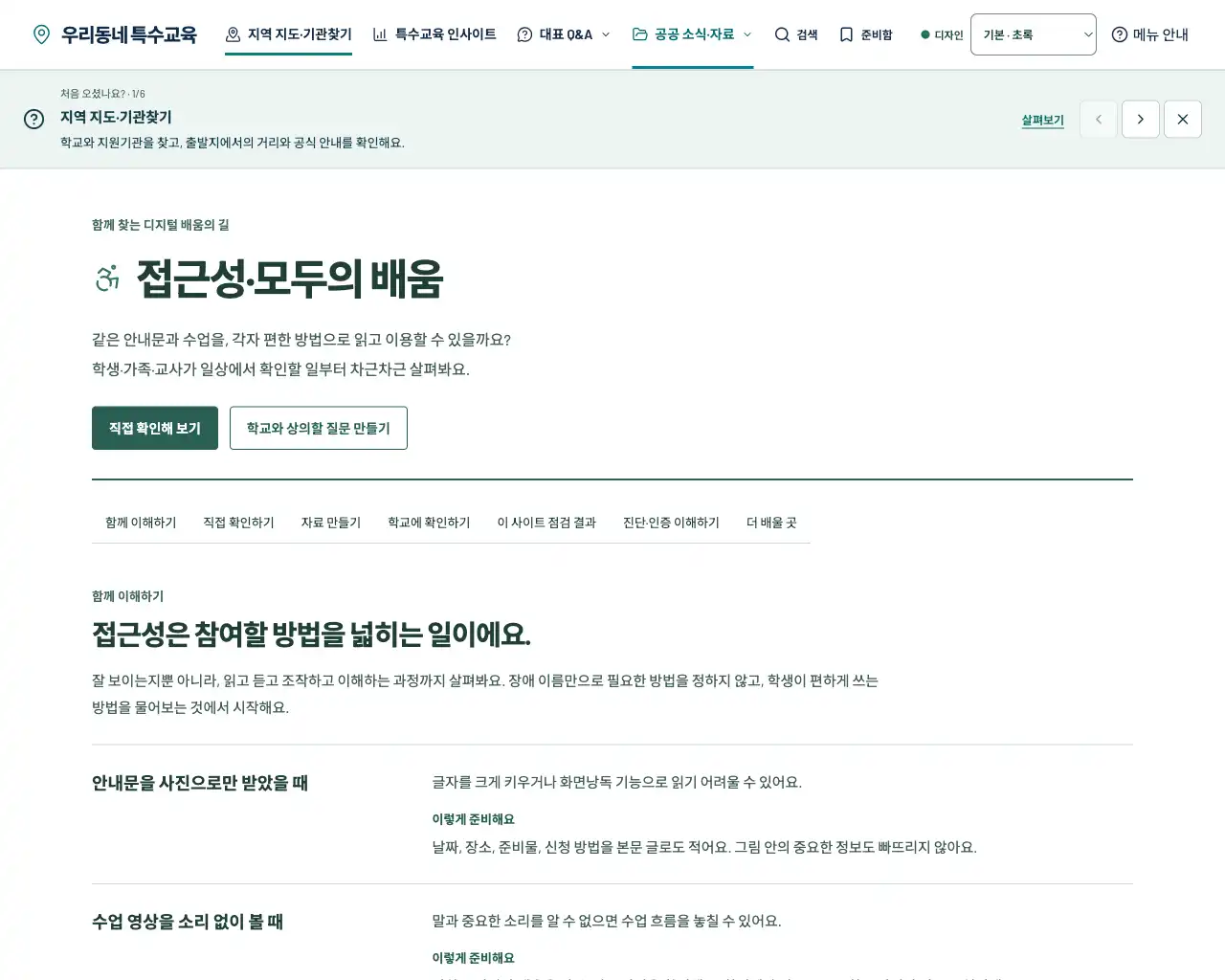The image size is (1225, 980).
Task: Select the 함께 이해하기 tab
Action: [141, 523]
